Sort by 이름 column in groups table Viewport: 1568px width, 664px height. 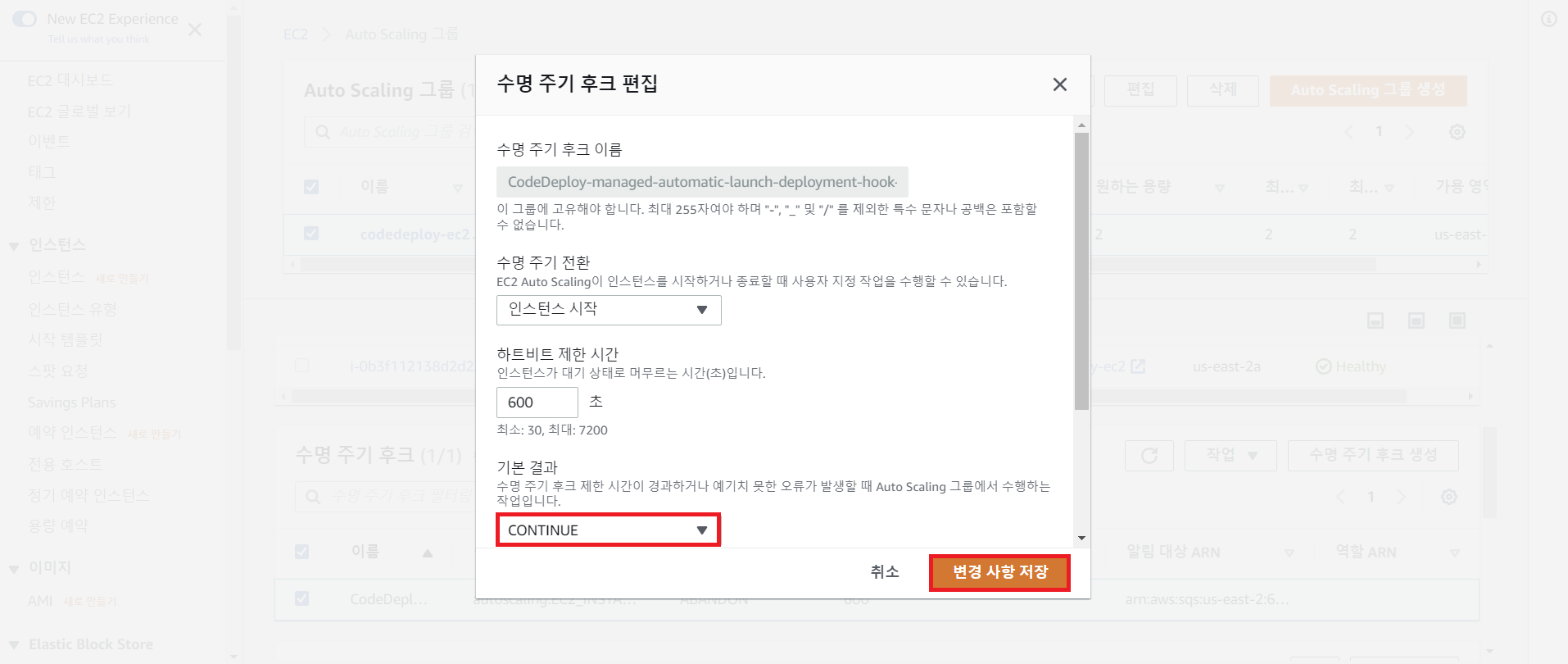coord(458,188)
